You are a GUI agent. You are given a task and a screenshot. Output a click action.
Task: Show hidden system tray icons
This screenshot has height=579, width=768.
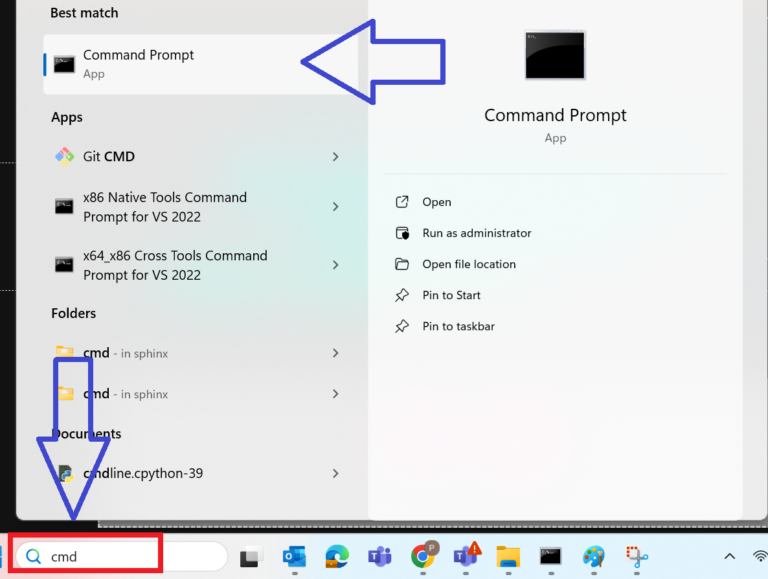pyautogui.click(x=729, y=556)
